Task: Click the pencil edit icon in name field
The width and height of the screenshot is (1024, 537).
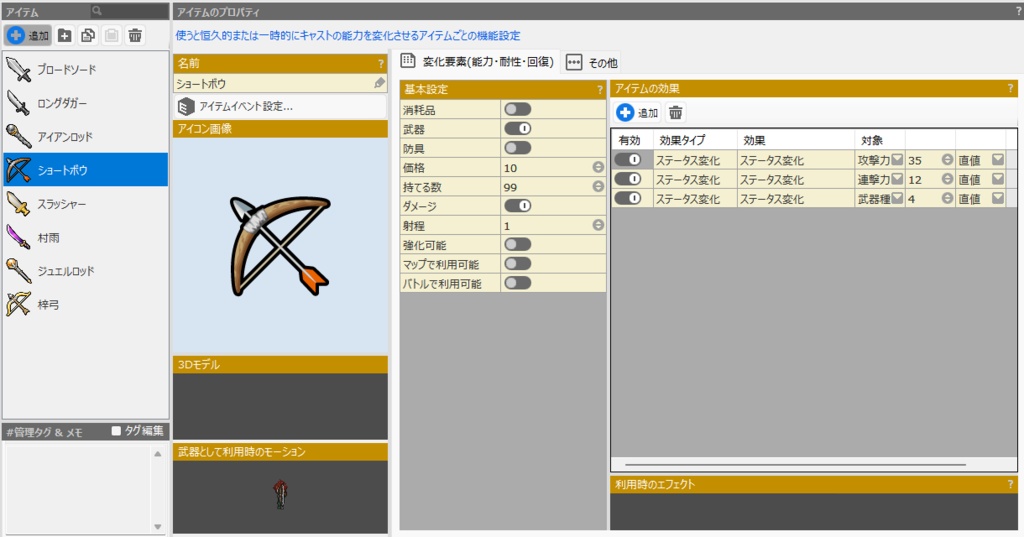Action: [x=379, y=83]
